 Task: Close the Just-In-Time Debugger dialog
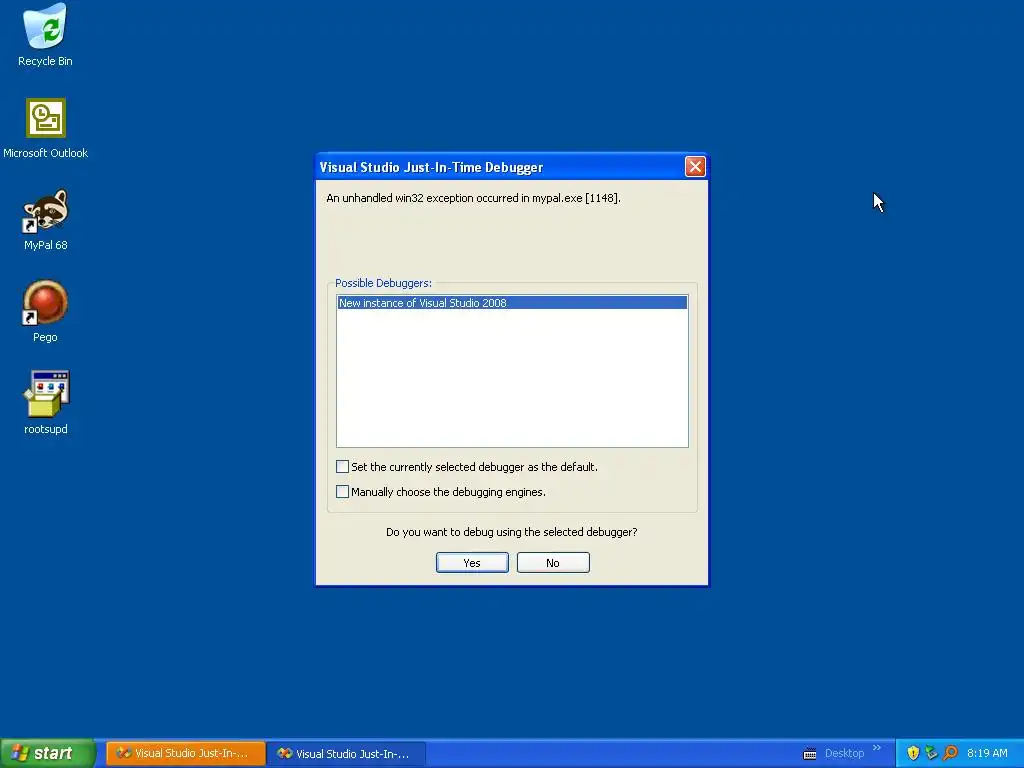[695, 167]
